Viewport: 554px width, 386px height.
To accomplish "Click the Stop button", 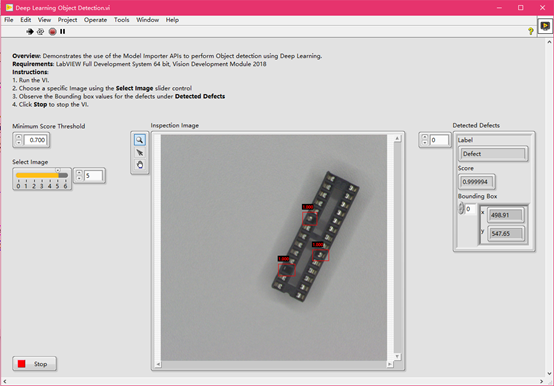I will point(34,364).
